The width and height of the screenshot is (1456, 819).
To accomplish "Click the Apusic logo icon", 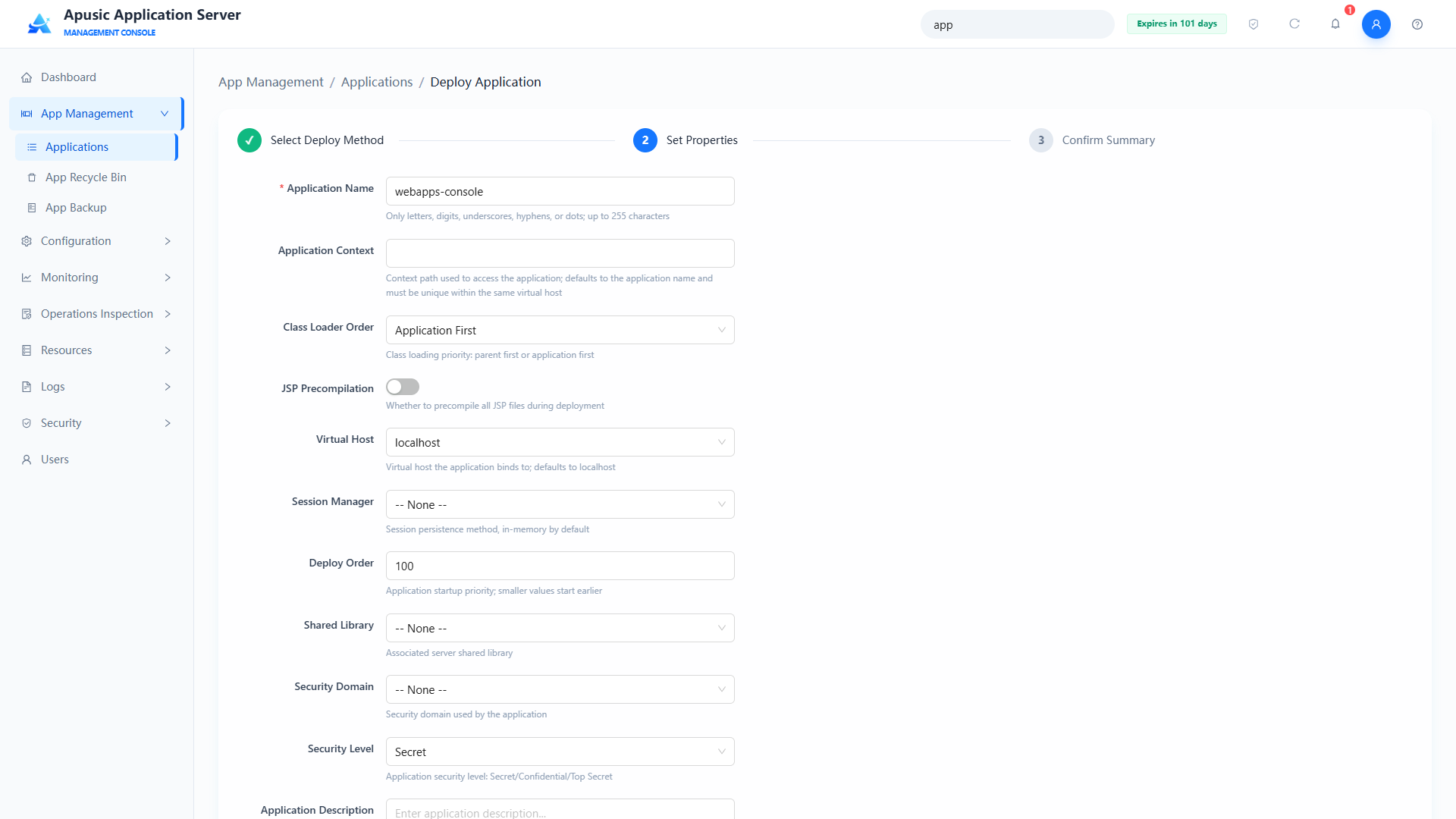I will click(39, 24).
